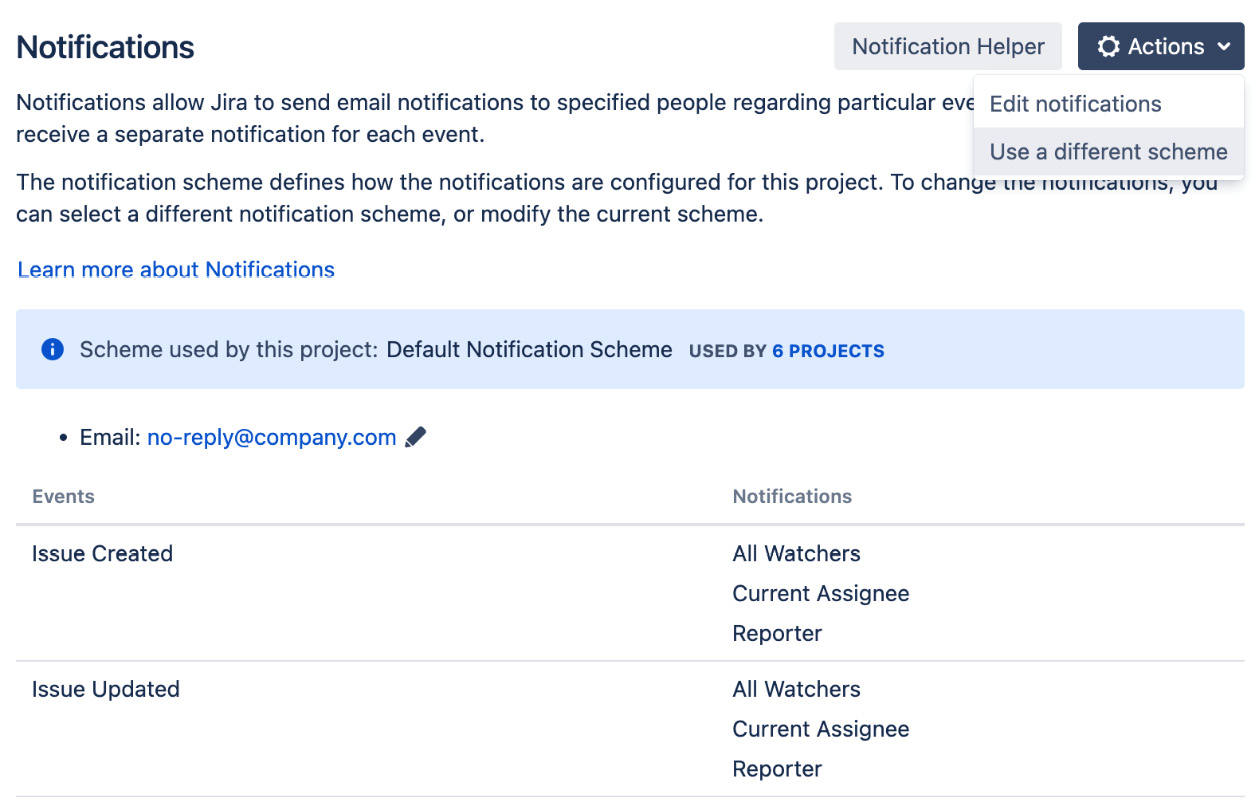Click the Notifications page heading
The image size is (1259, 810).
coord(104,46)
